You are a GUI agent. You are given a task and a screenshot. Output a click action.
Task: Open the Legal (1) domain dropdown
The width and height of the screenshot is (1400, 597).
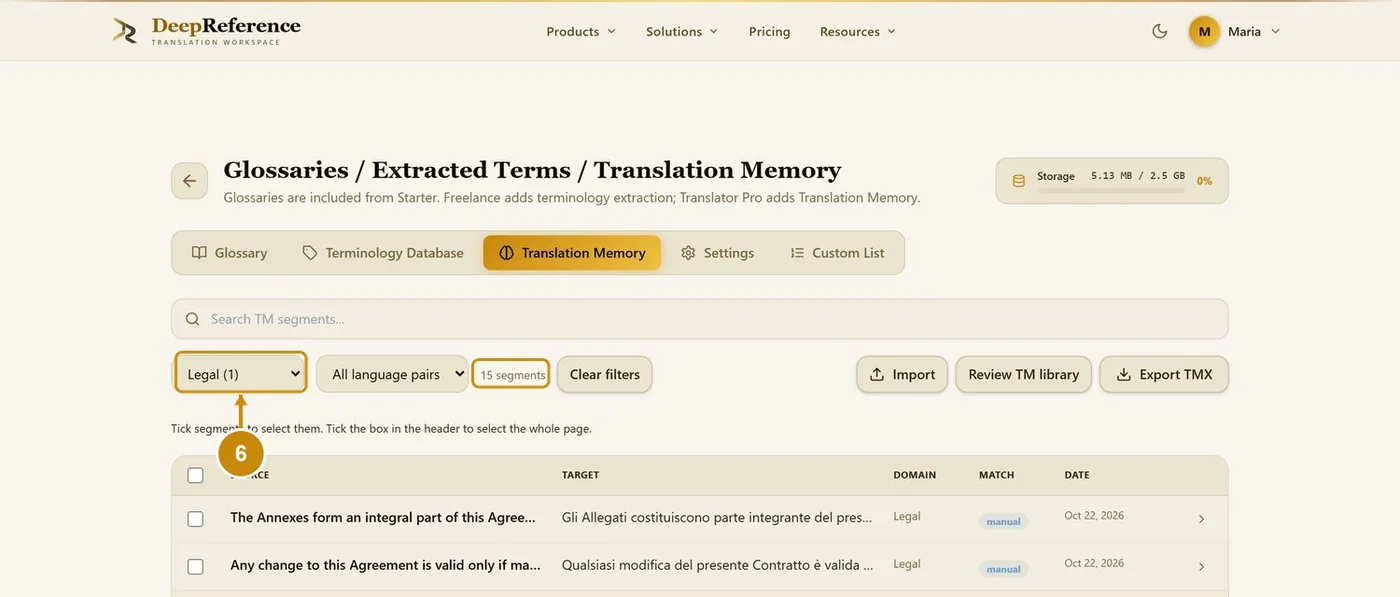coord(241,374)
